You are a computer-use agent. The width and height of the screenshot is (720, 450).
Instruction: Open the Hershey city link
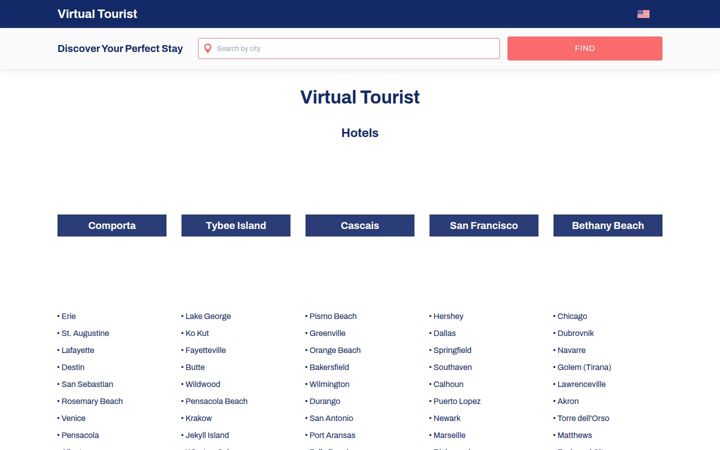point(449,316)
